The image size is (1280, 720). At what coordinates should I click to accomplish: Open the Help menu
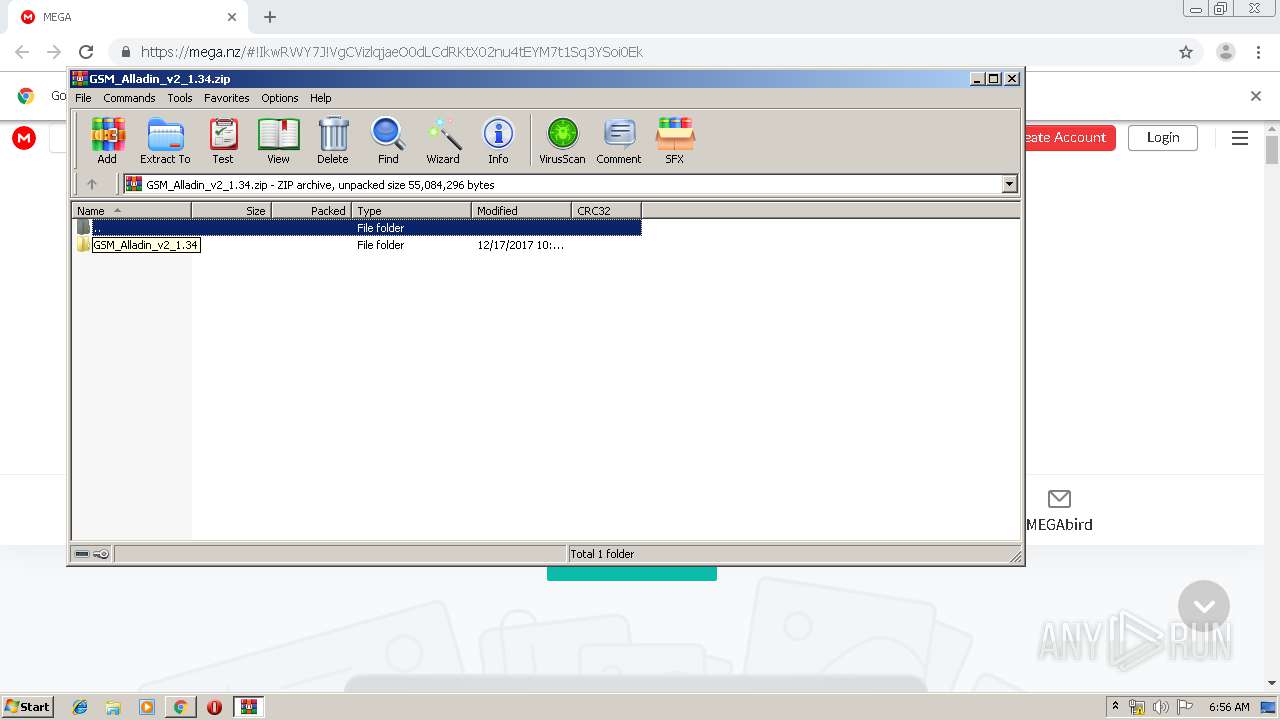[320, 98]
